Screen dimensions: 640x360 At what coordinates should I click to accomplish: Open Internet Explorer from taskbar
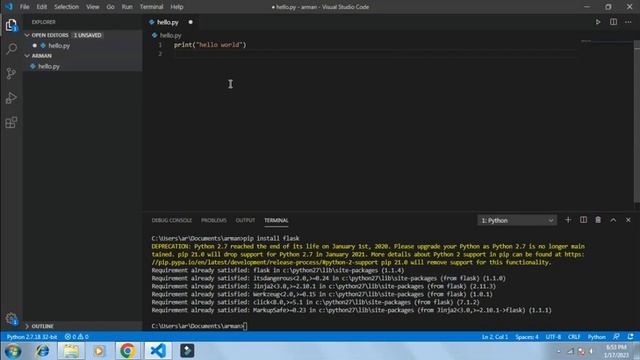pos(42,351)
